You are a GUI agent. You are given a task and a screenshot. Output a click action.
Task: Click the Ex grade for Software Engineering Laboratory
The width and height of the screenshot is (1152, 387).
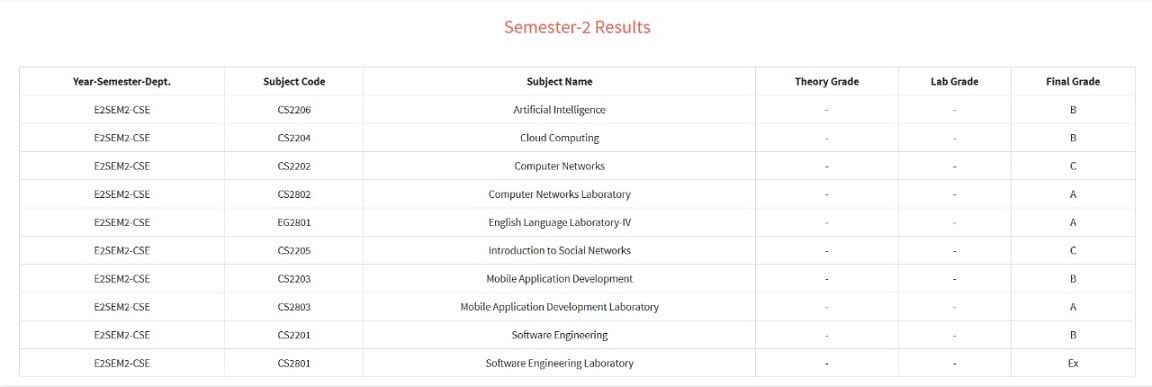[1073, 363]
